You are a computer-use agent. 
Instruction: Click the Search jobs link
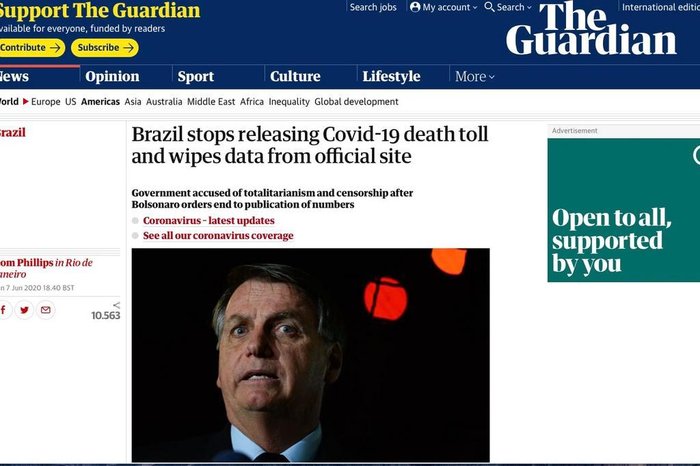373,7
